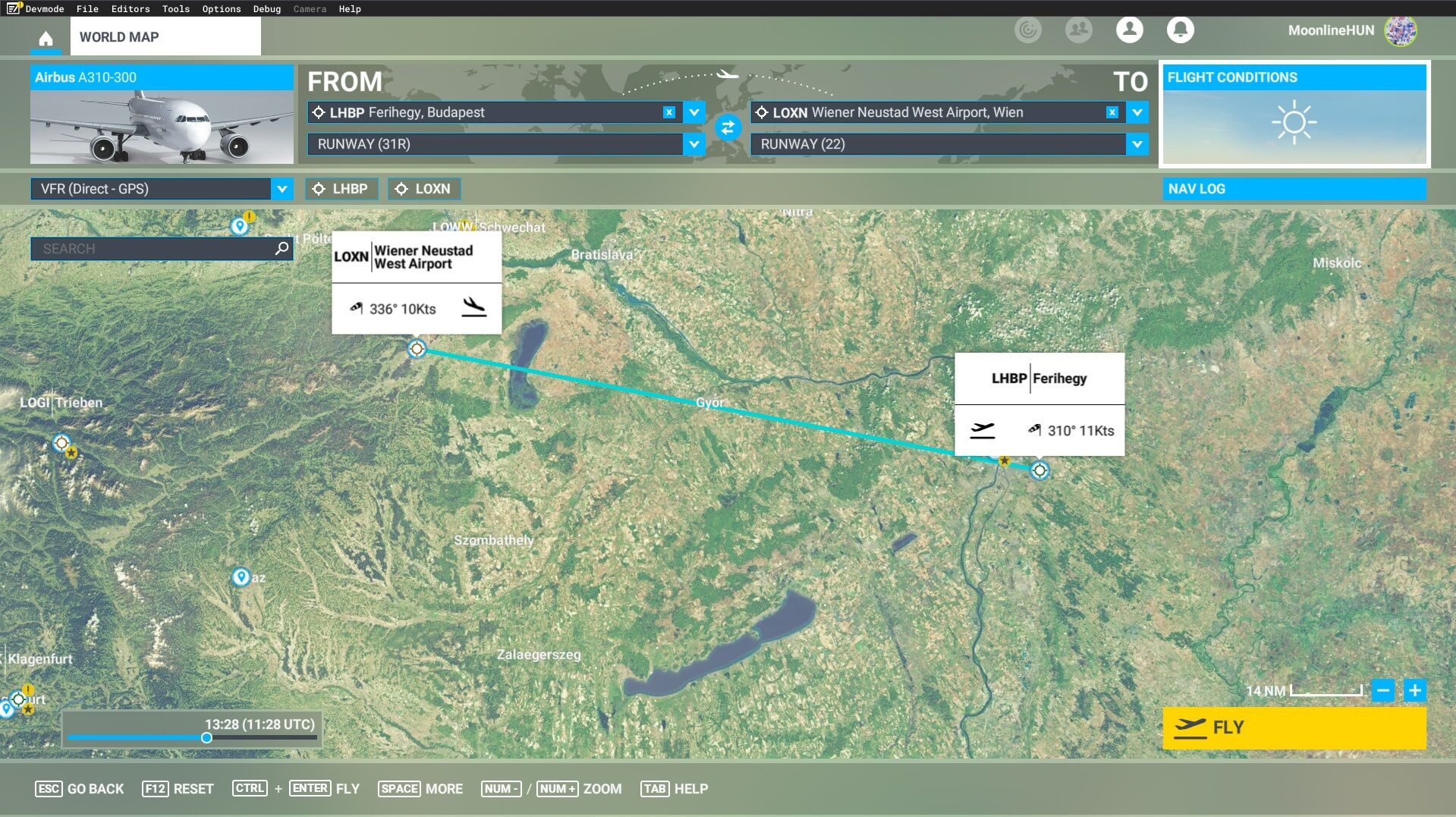Click the pin marker near St. Pölten

[240, 226]
